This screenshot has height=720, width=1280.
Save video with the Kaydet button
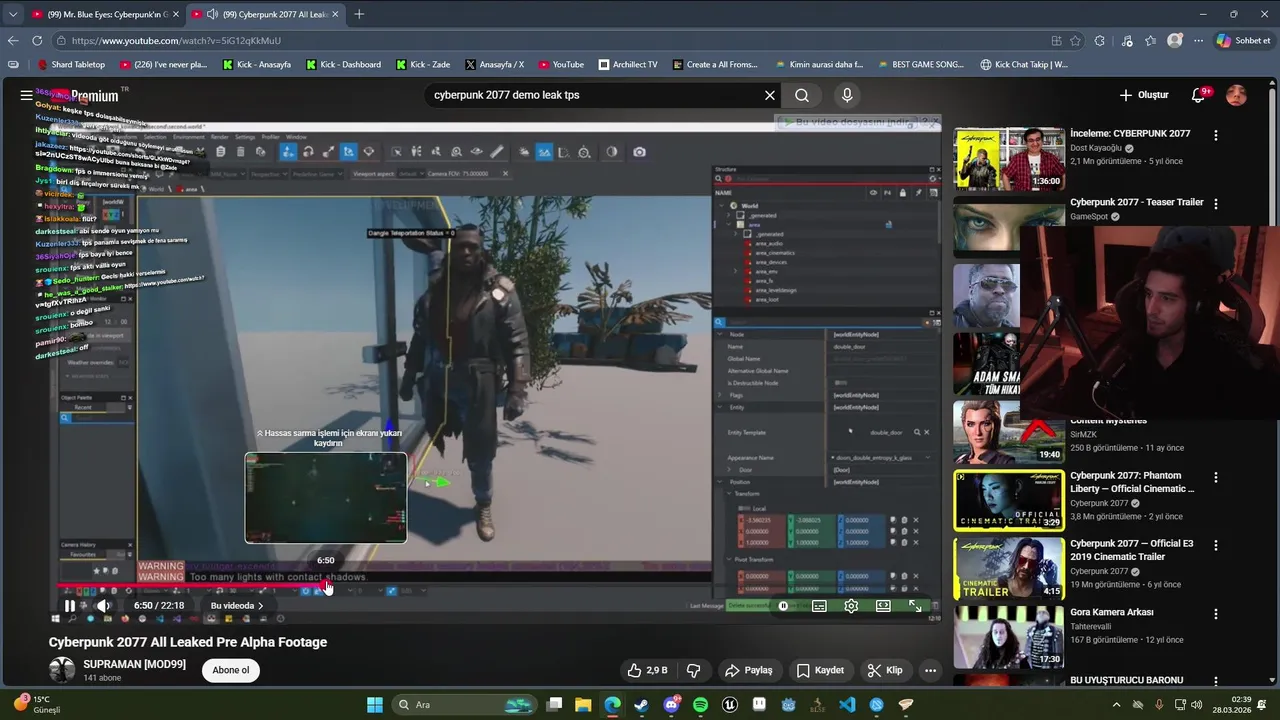click(x=820, y=670)
